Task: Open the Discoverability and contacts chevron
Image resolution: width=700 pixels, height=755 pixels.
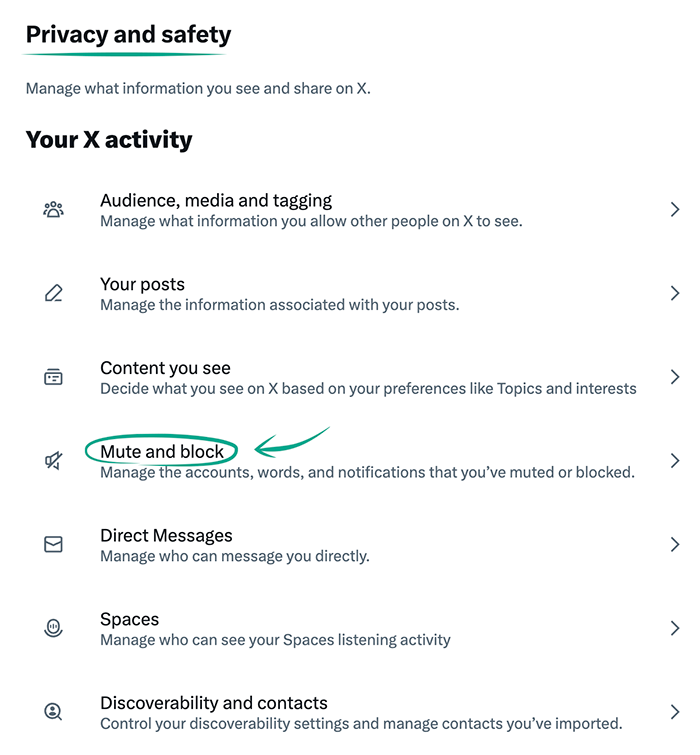Action: coord(675,712)
